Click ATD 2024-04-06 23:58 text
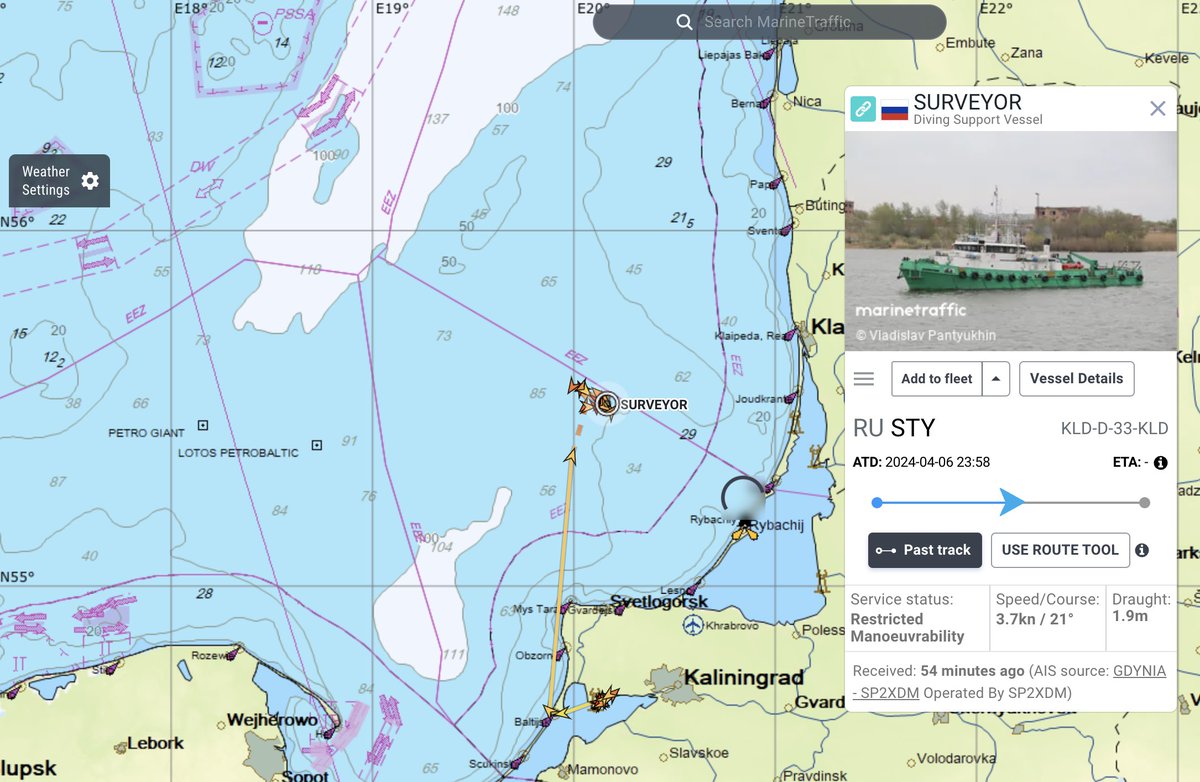The height and width of the screenshot is (782, 1200). tap(921, 463)
